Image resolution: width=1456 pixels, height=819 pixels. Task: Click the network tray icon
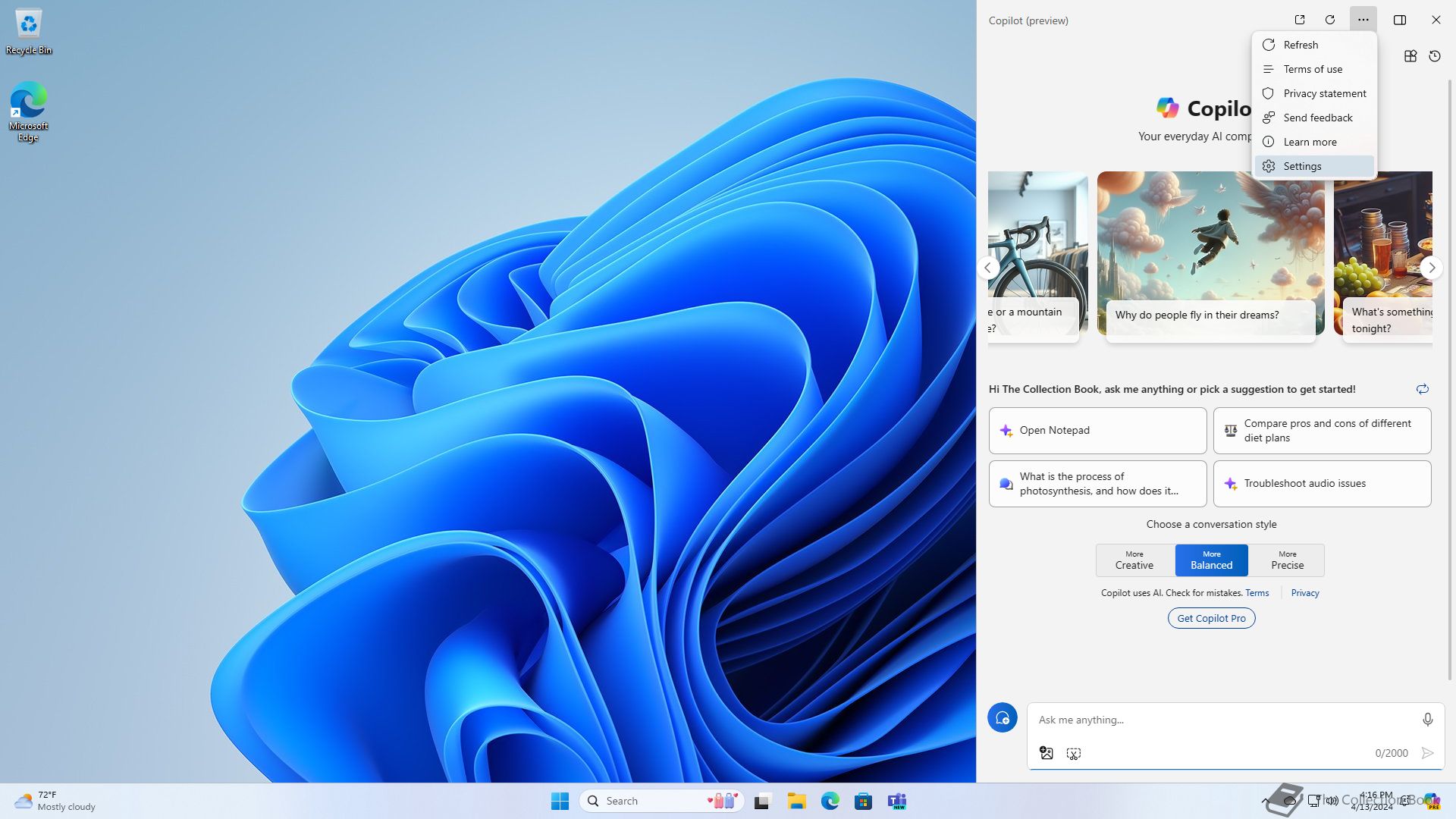[x=1314, y=801]
